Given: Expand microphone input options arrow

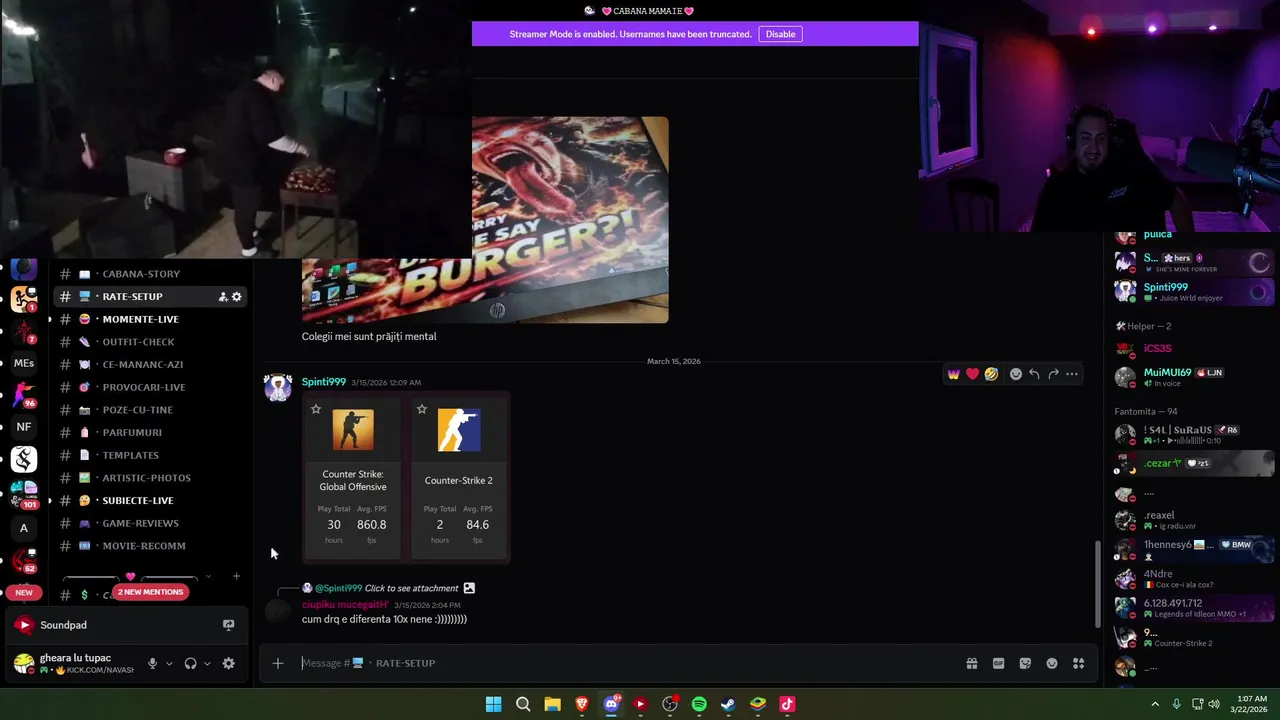Looking at the screenshot, I should point(169,663).
